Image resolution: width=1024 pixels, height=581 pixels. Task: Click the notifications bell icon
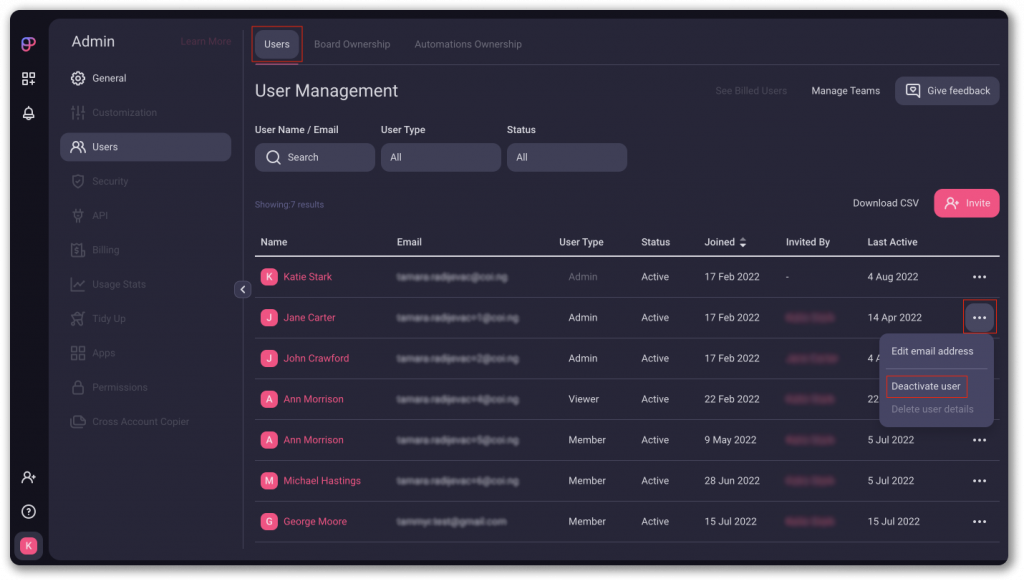point(29,113)
